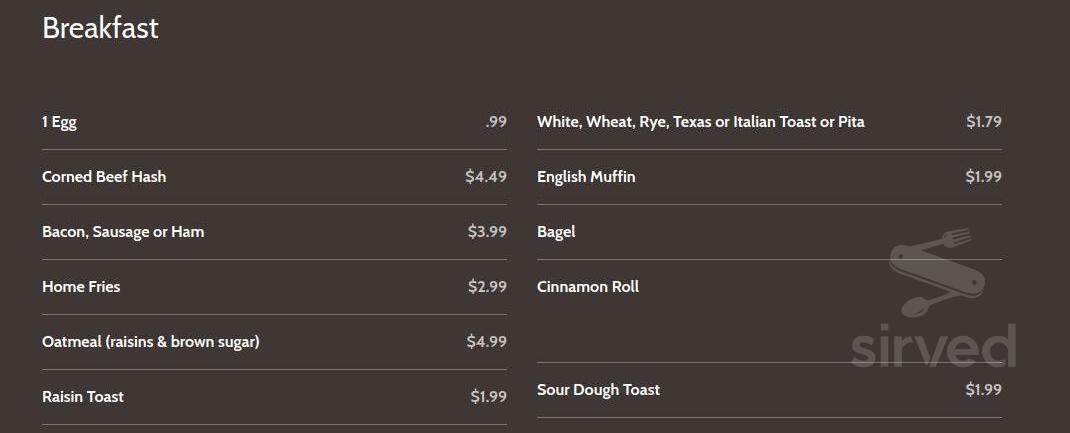This screenshot has height=433, width=1070.
Task: Click the Breakfast section heading
Action: click(100, 28)
